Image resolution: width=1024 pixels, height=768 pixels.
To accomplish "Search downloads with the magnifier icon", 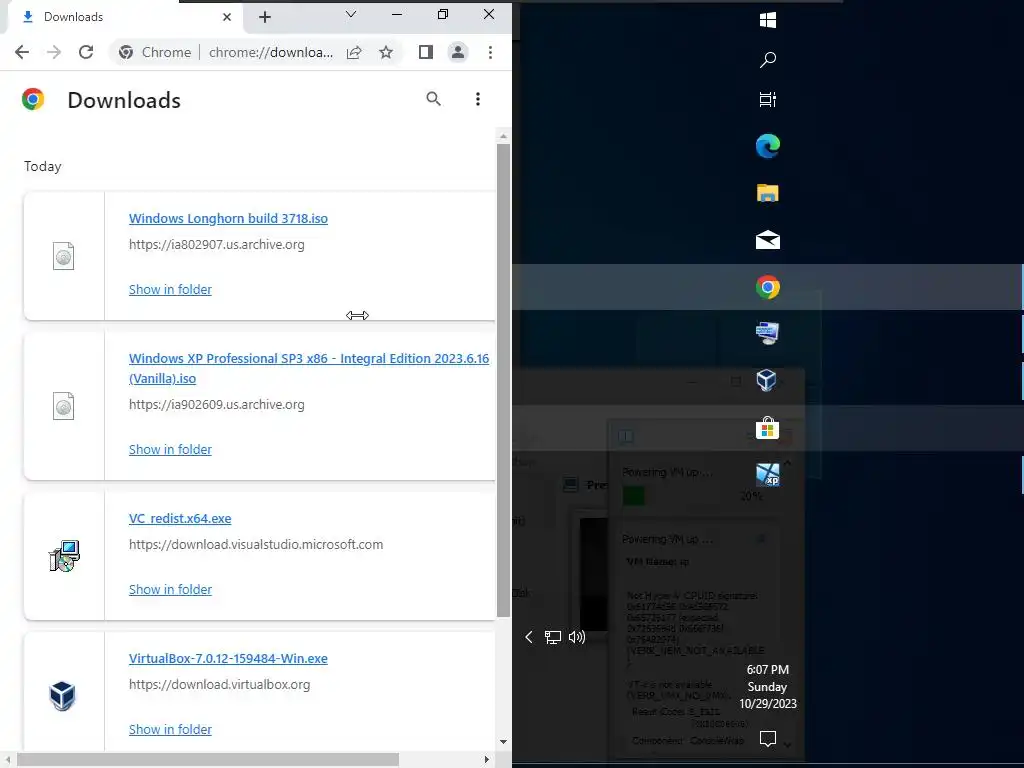I will point(434,99).
